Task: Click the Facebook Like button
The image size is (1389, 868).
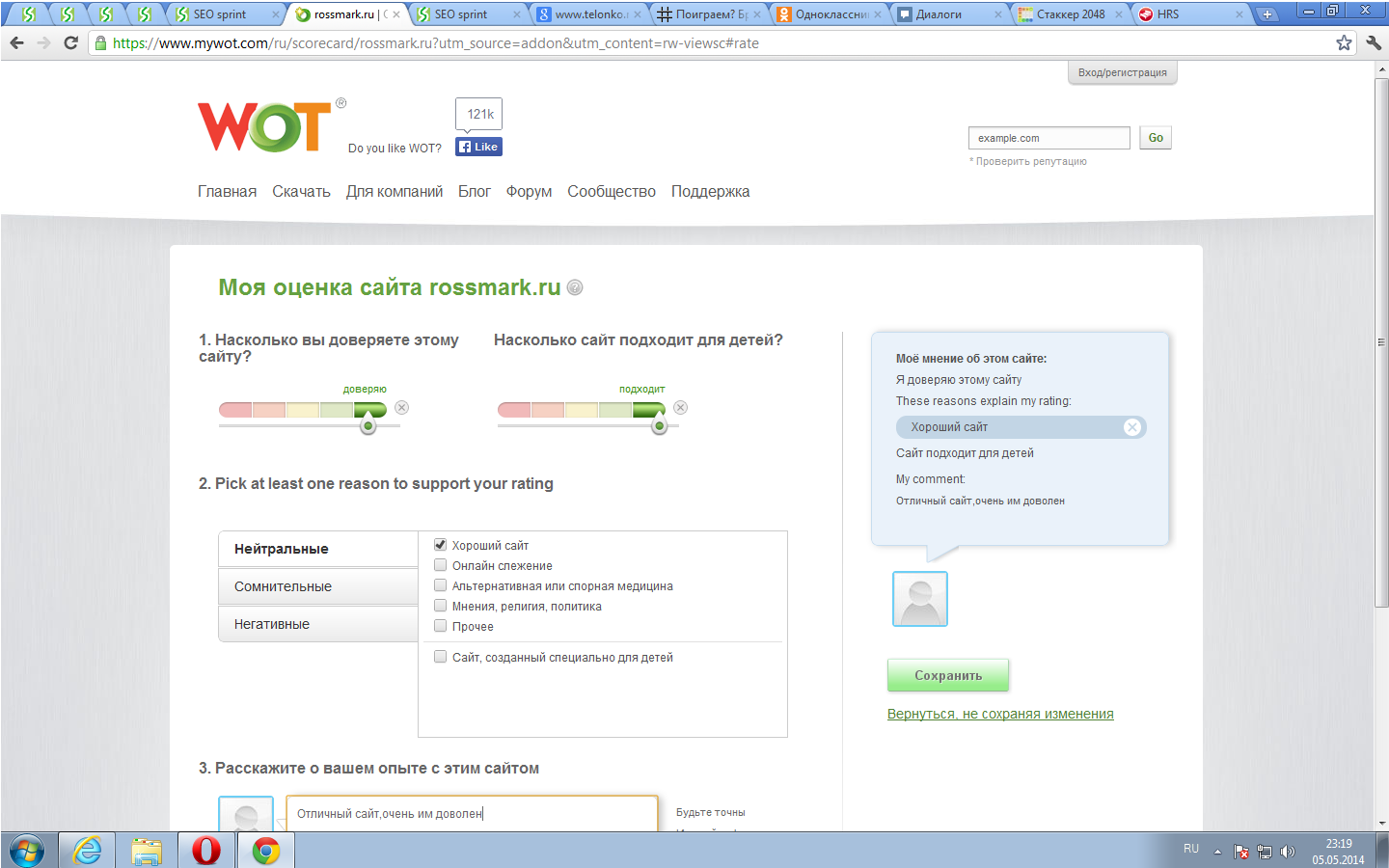Action: pos(478,147)
